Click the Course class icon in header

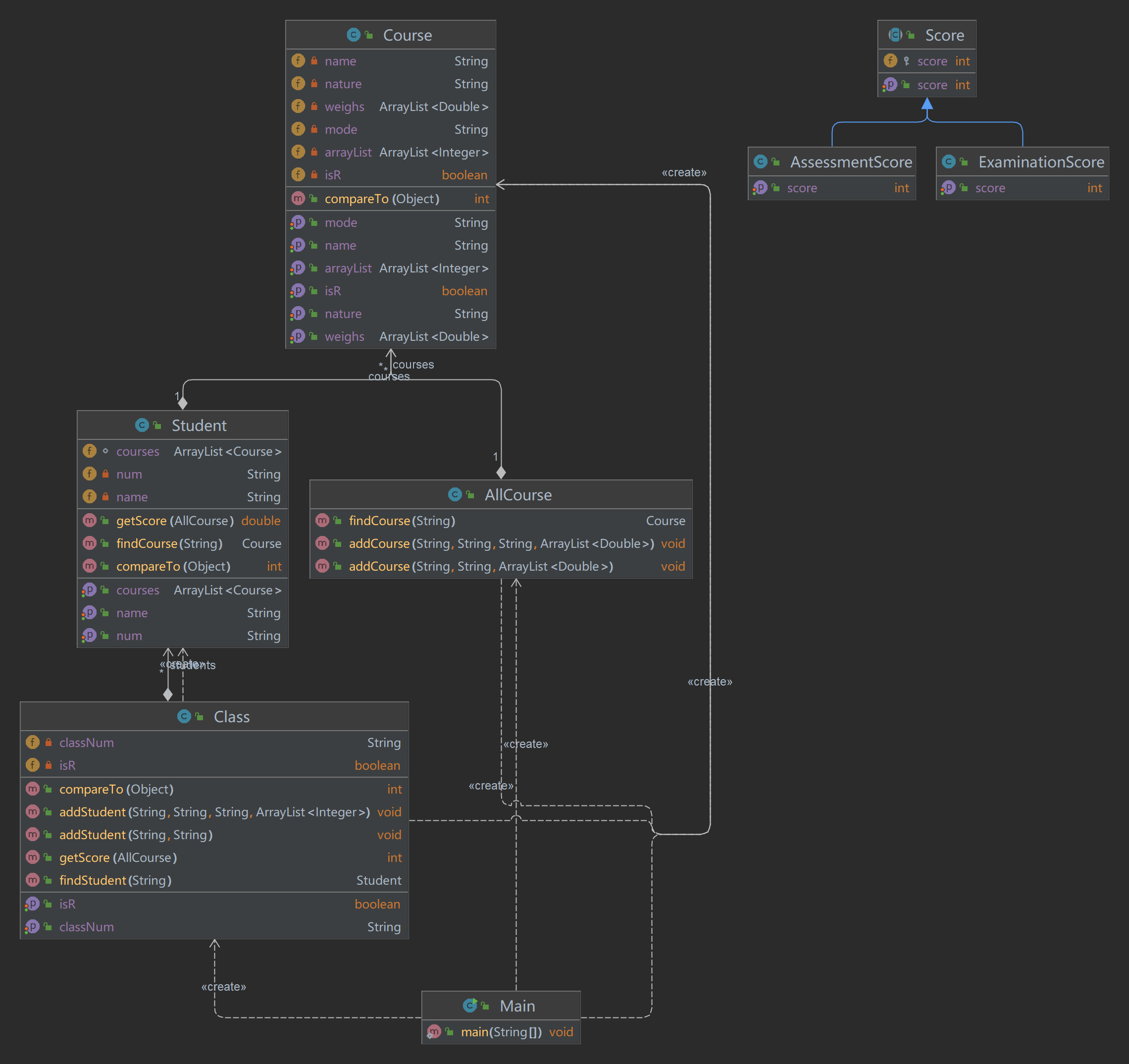(x=353, y=35)
